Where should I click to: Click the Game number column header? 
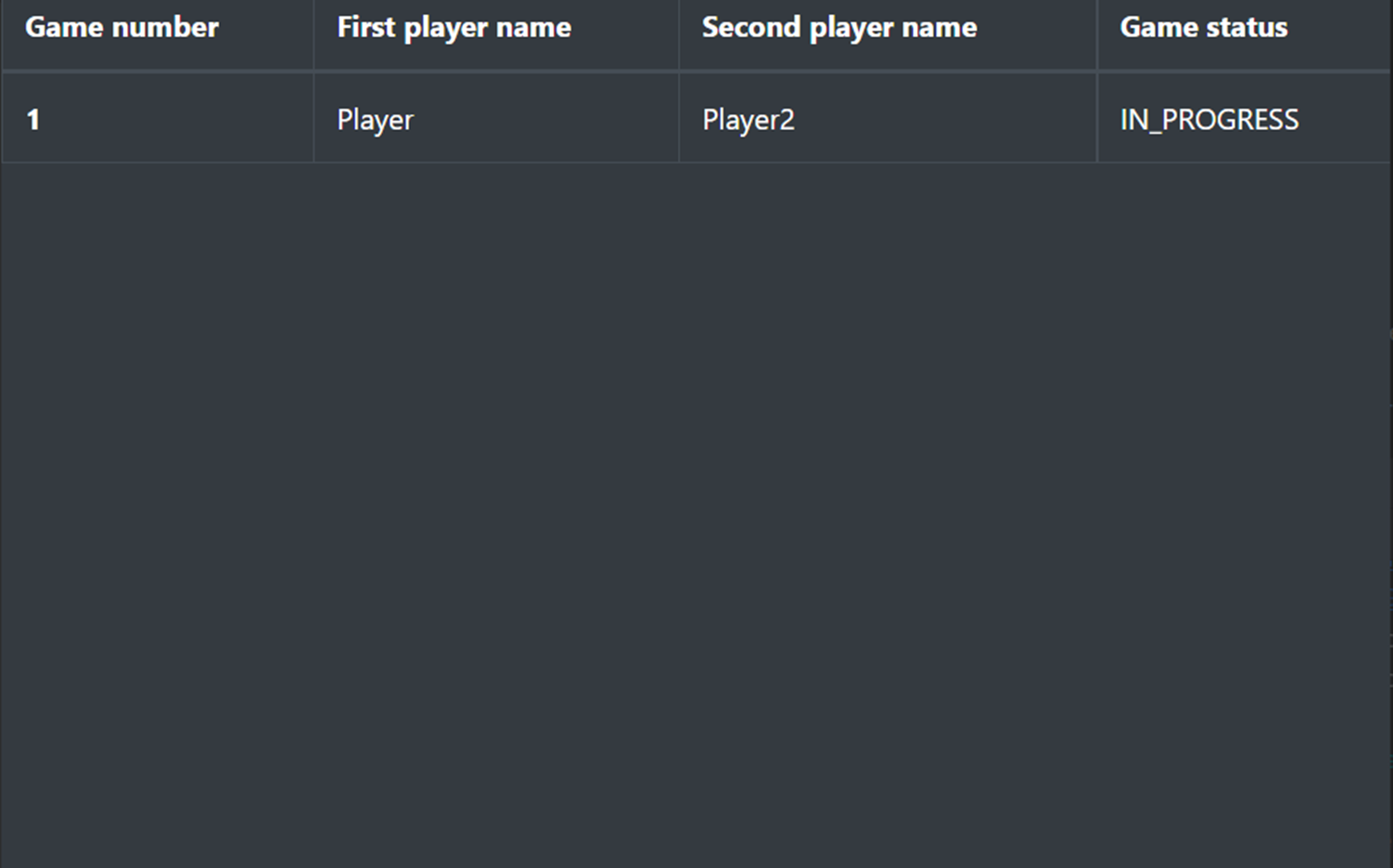tap(121, 28)
